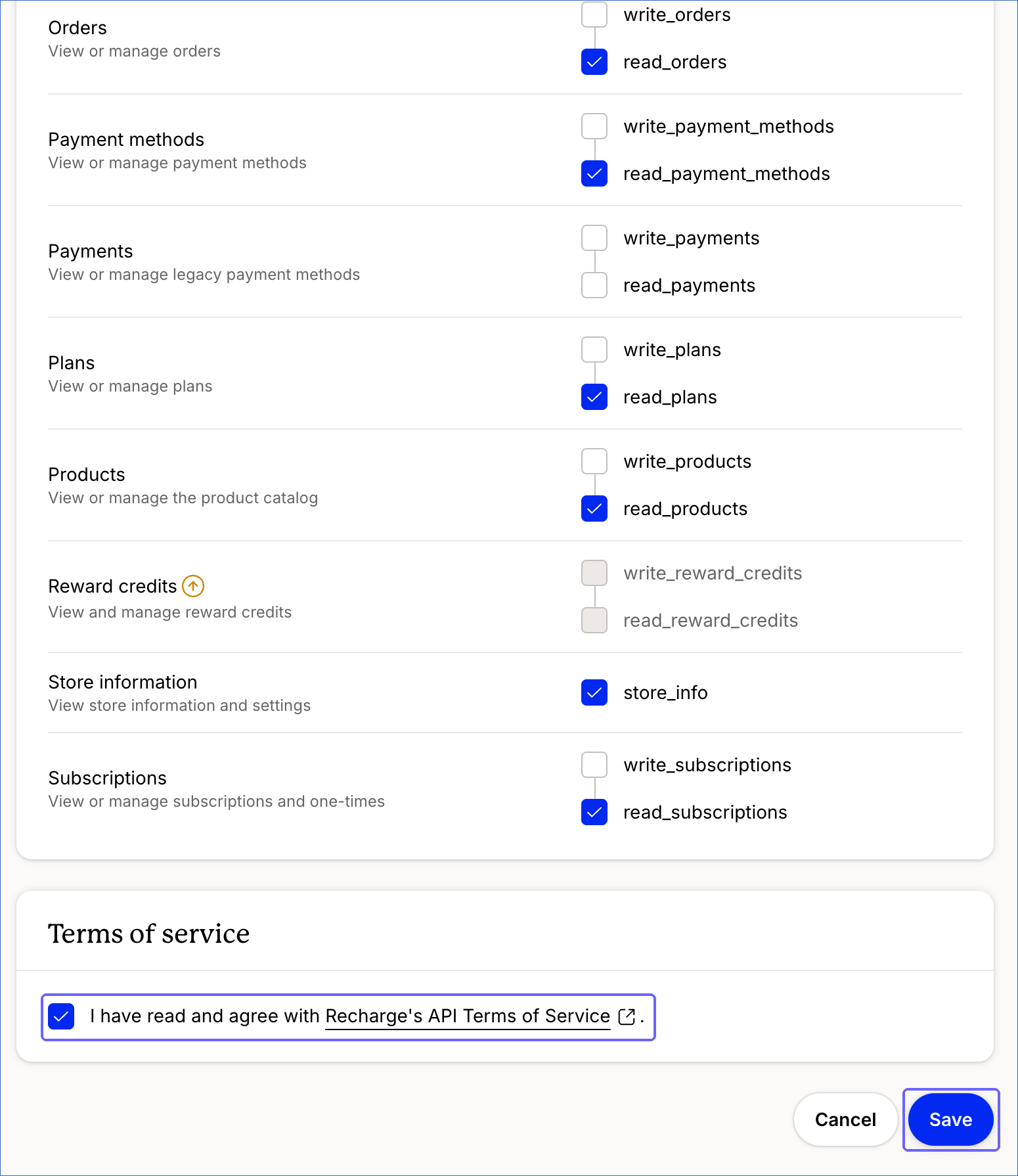Screen dimensions: 1018x1176
Task: Click the 'View or manage orders' description
Action: click(x=135, y=51)
